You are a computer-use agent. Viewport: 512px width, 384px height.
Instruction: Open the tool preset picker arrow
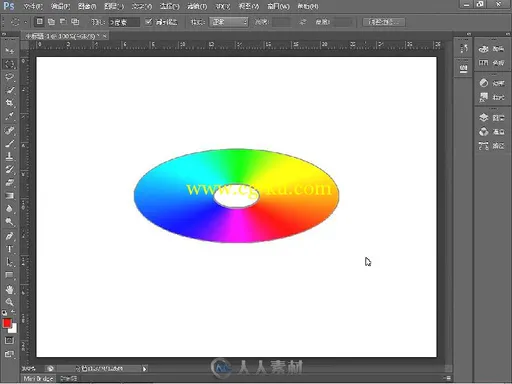[x=26, y=22]
